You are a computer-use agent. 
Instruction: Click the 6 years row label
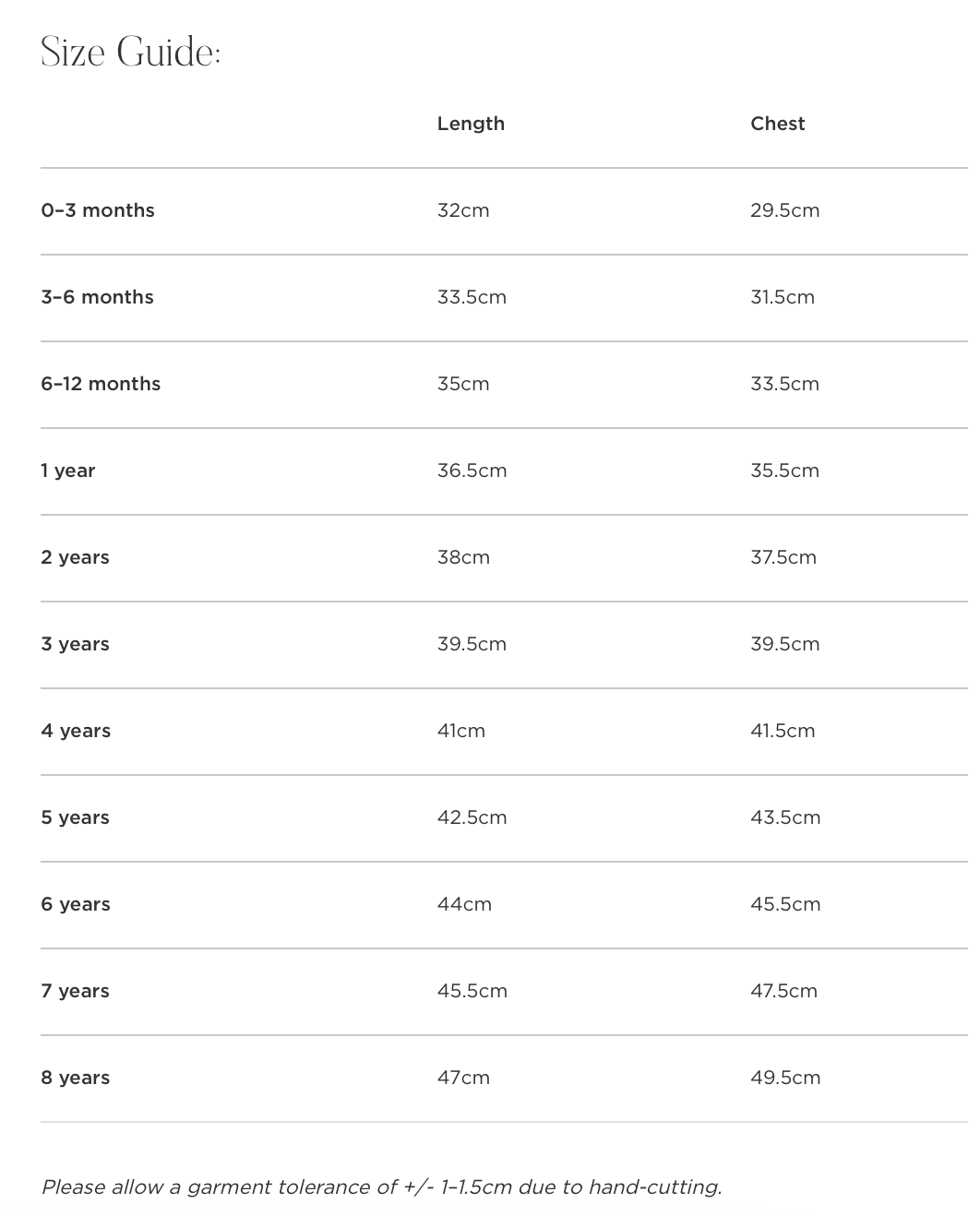click(76, 904)
